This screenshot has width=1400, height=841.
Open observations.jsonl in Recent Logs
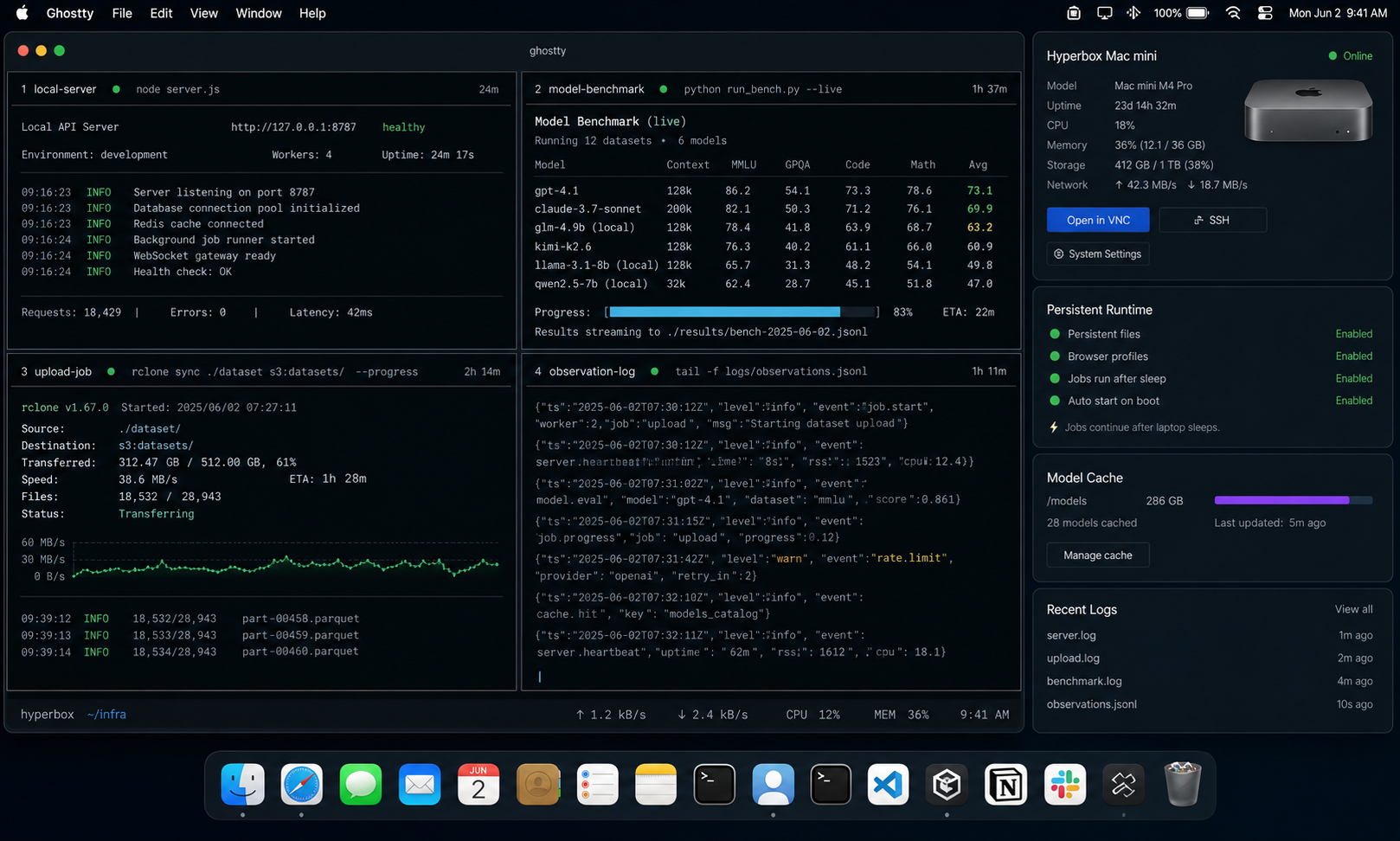pyautogui.click(x=1092, y=704)
